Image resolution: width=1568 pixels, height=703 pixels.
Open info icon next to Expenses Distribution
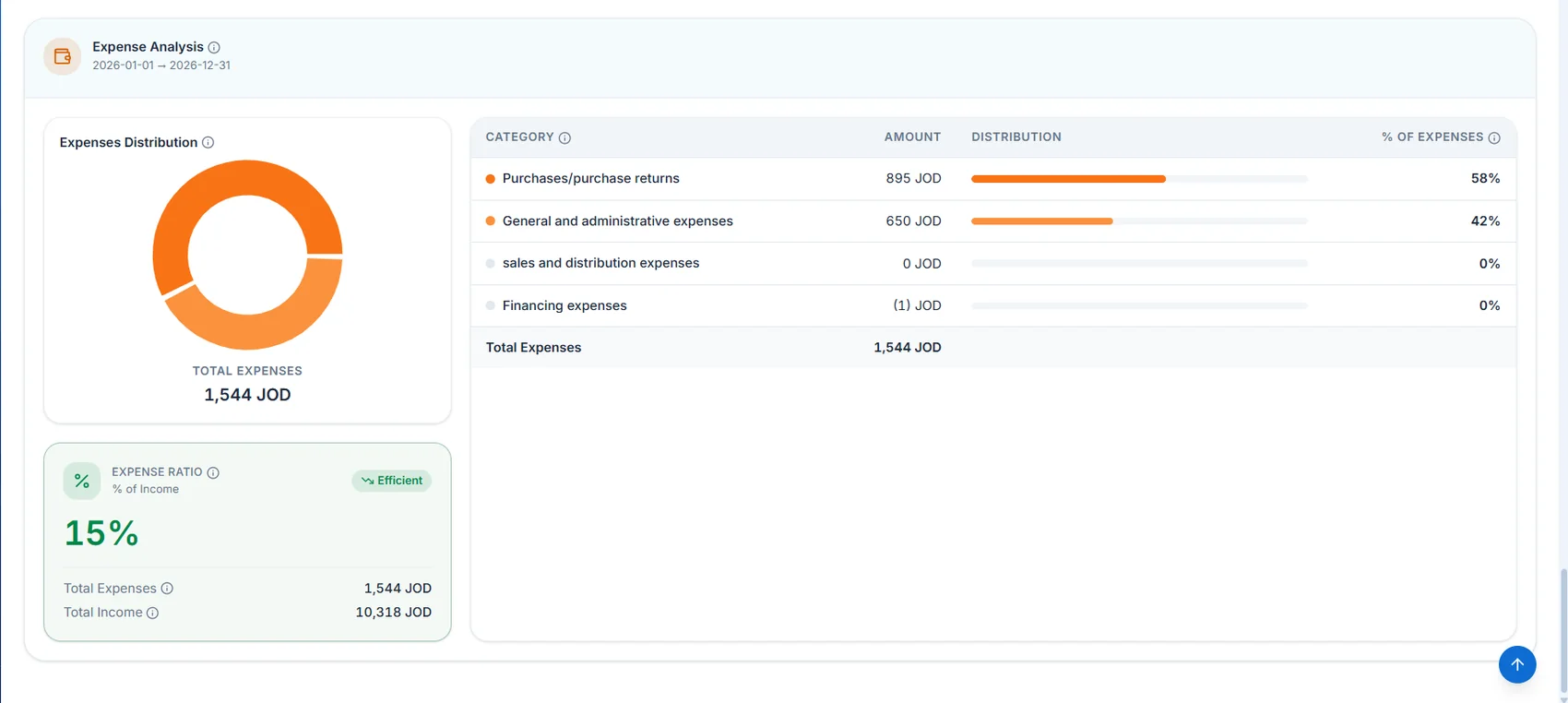[208, 142]
